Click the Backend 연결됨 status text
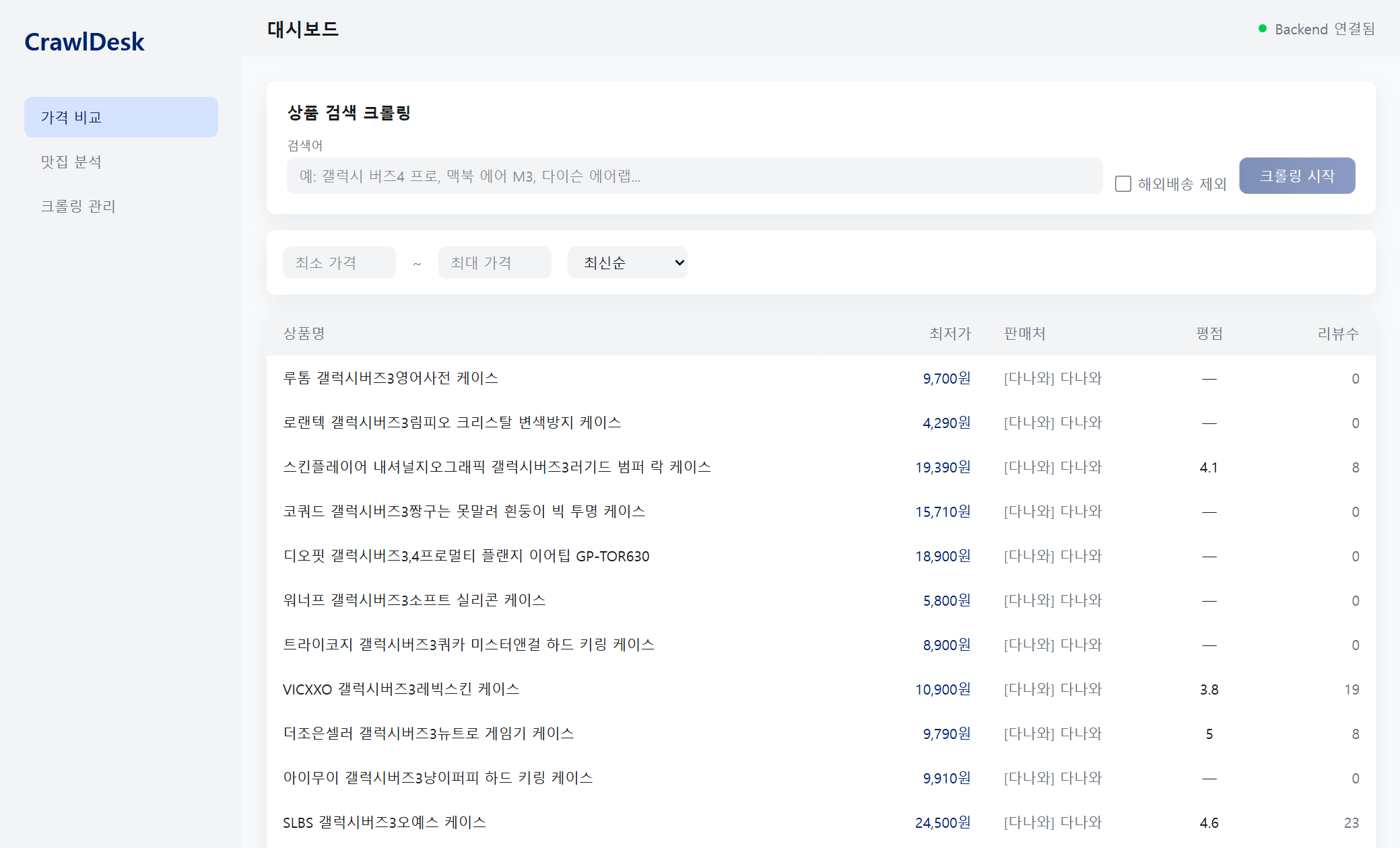1400x848 pixels. point(1325,29)
